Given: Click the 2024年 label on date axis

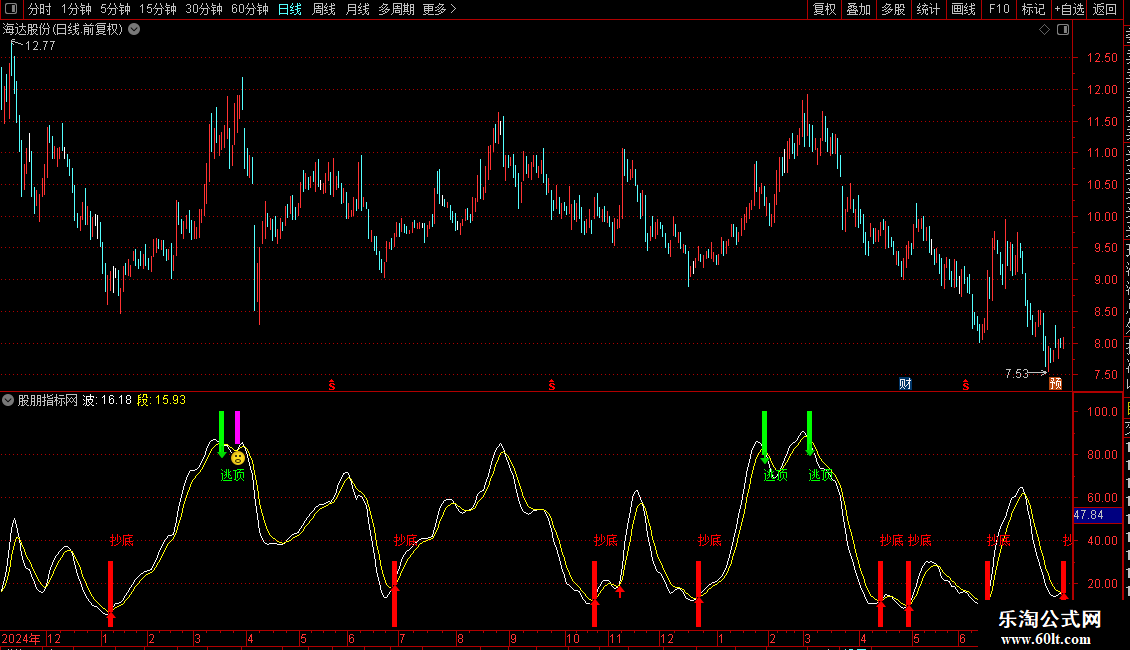Looking at the screenshot, I should pos(21,638).
